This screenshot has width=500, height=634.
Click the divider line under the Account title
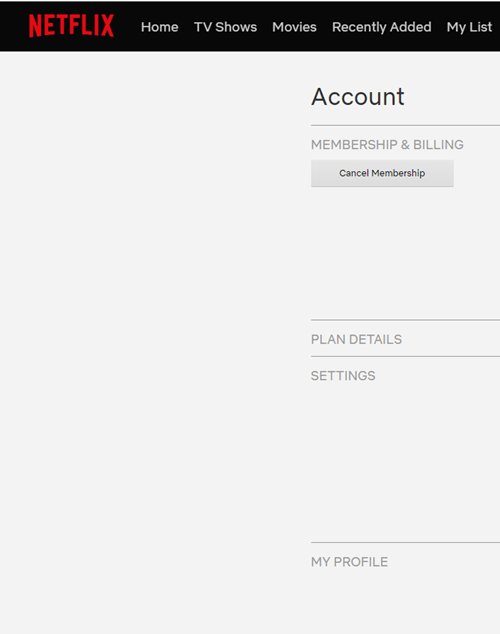coord(405,126)
